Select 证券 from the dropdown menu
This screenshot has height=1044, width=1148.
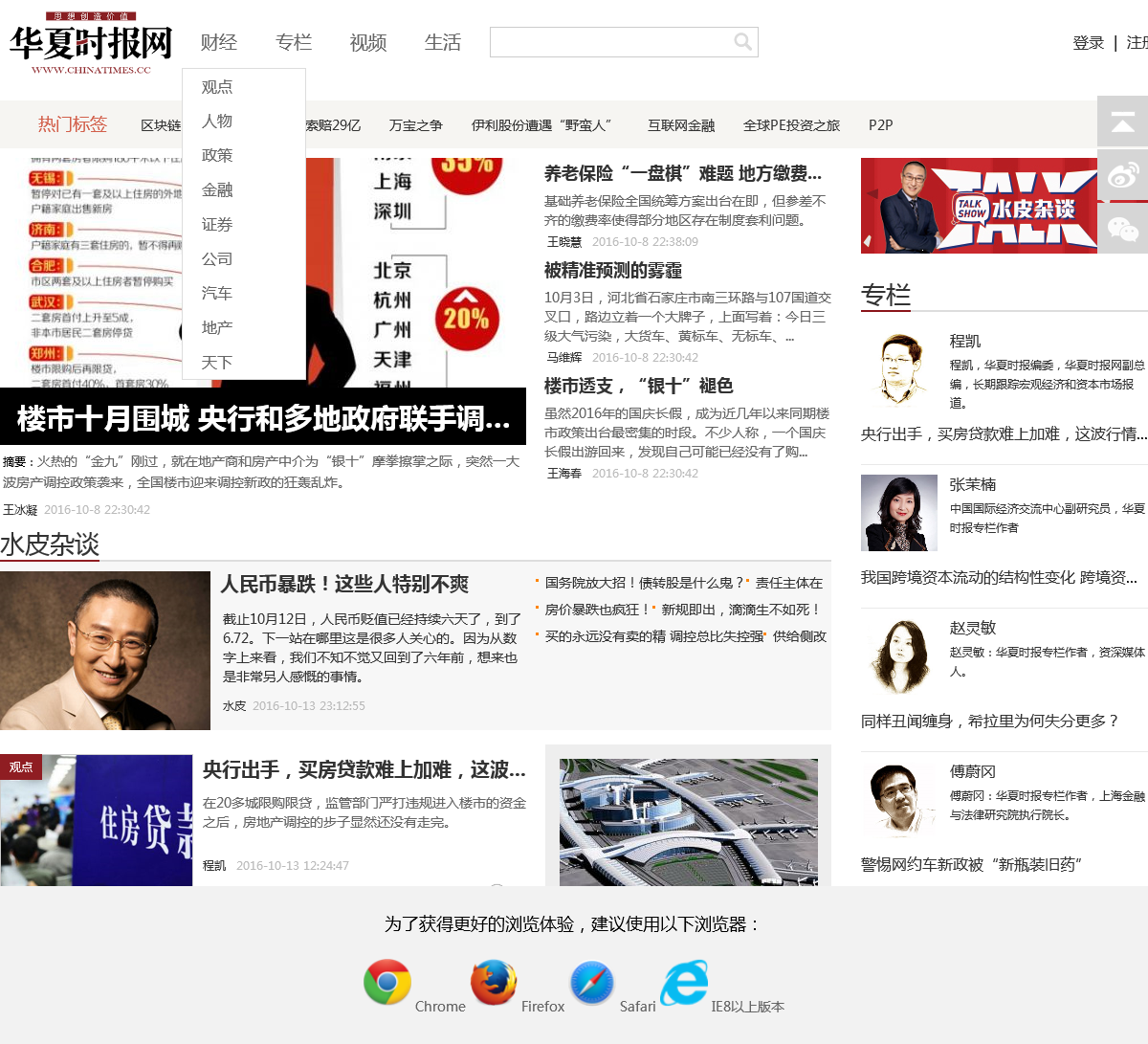coord(217,225)
